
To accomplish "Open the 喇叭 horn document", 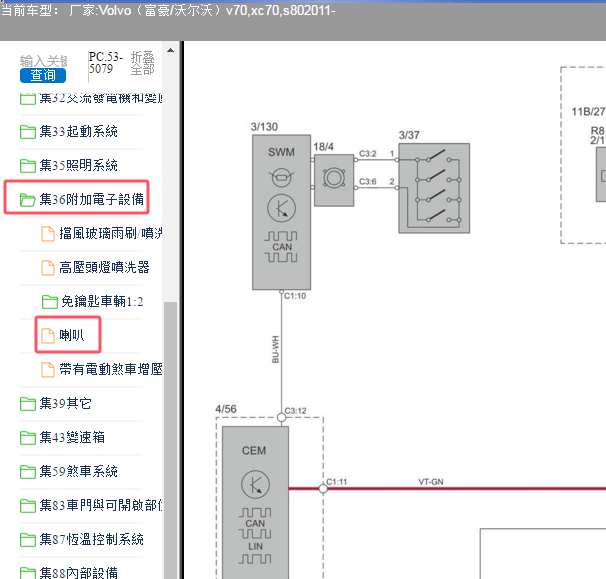I will pos(72,335).
